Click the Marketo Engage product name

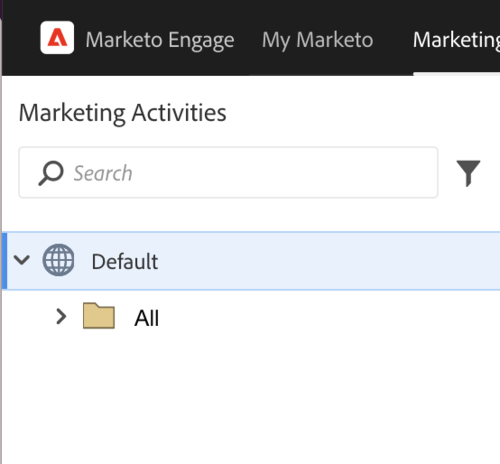pyautogui.click(x=160, y=40)
